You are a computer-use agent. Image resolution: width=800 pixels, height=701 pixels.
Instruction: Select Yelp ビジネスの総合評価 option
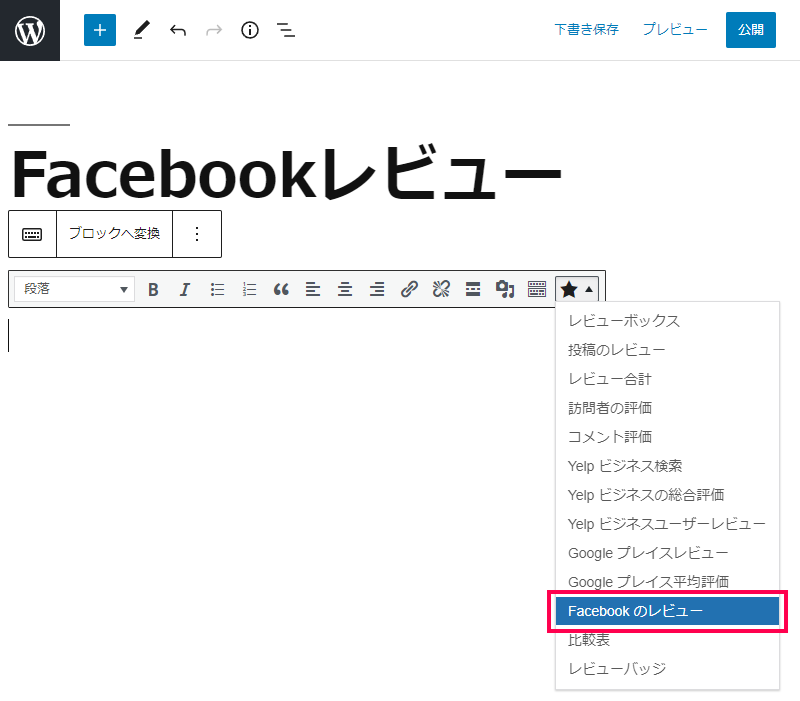point(667,495)
